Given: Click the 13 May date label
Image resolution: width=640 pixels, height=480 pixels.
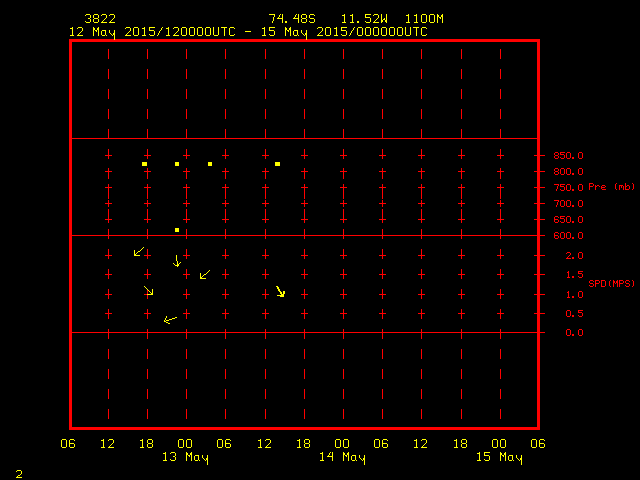Looking at the screenshot, I should tap(185, 457).
